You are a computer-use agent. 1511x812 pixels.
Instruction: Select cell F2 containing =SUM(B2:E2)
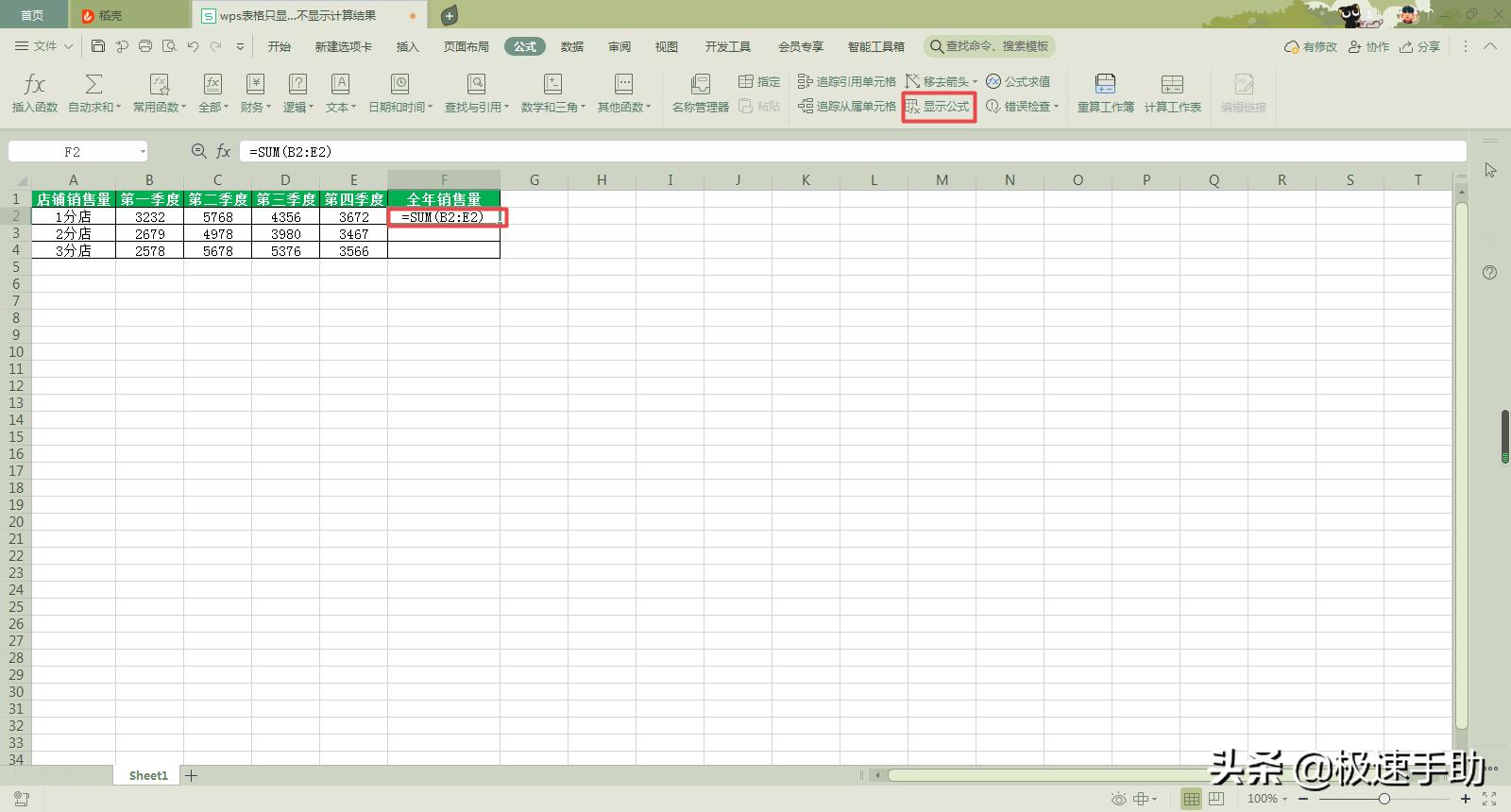pyautogui.click(x=444, y=217)
